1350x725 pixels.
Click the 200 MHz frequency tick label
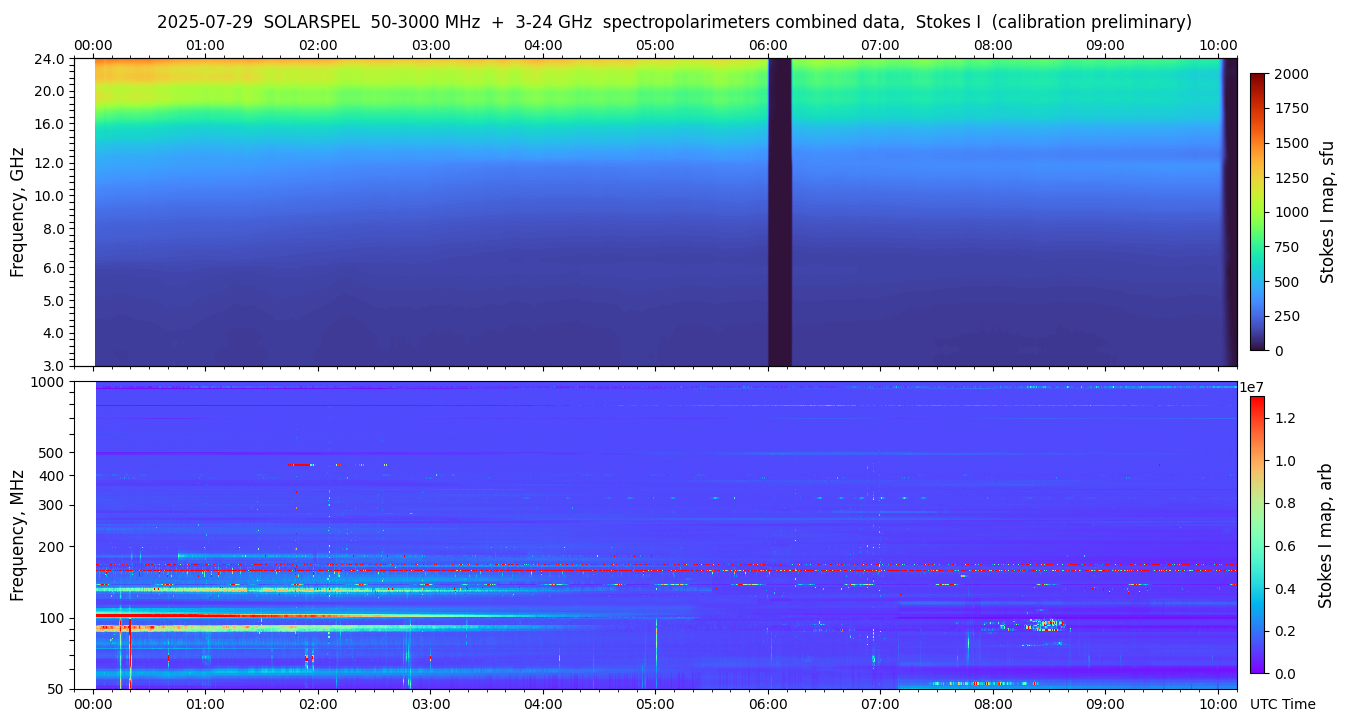52,547
